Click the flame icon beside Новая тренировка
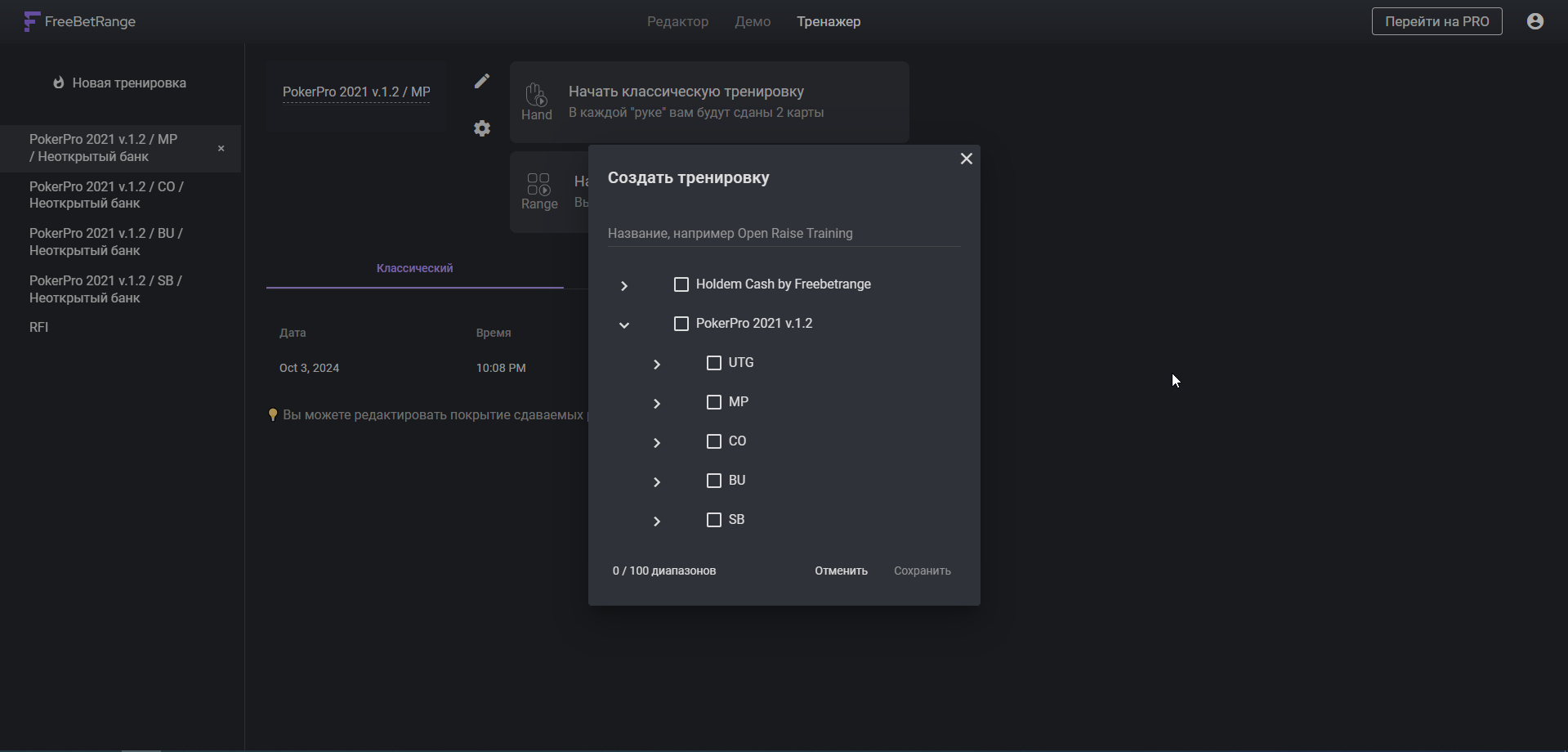The image size is (1568, 752). click(x=59, y=83)
